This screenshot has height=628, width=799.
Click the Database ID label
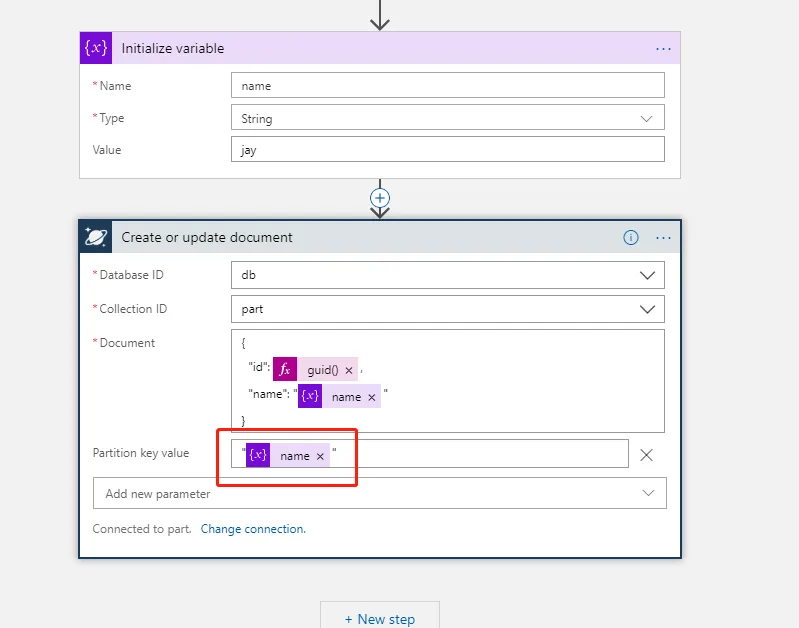click(x=131, y=275)
